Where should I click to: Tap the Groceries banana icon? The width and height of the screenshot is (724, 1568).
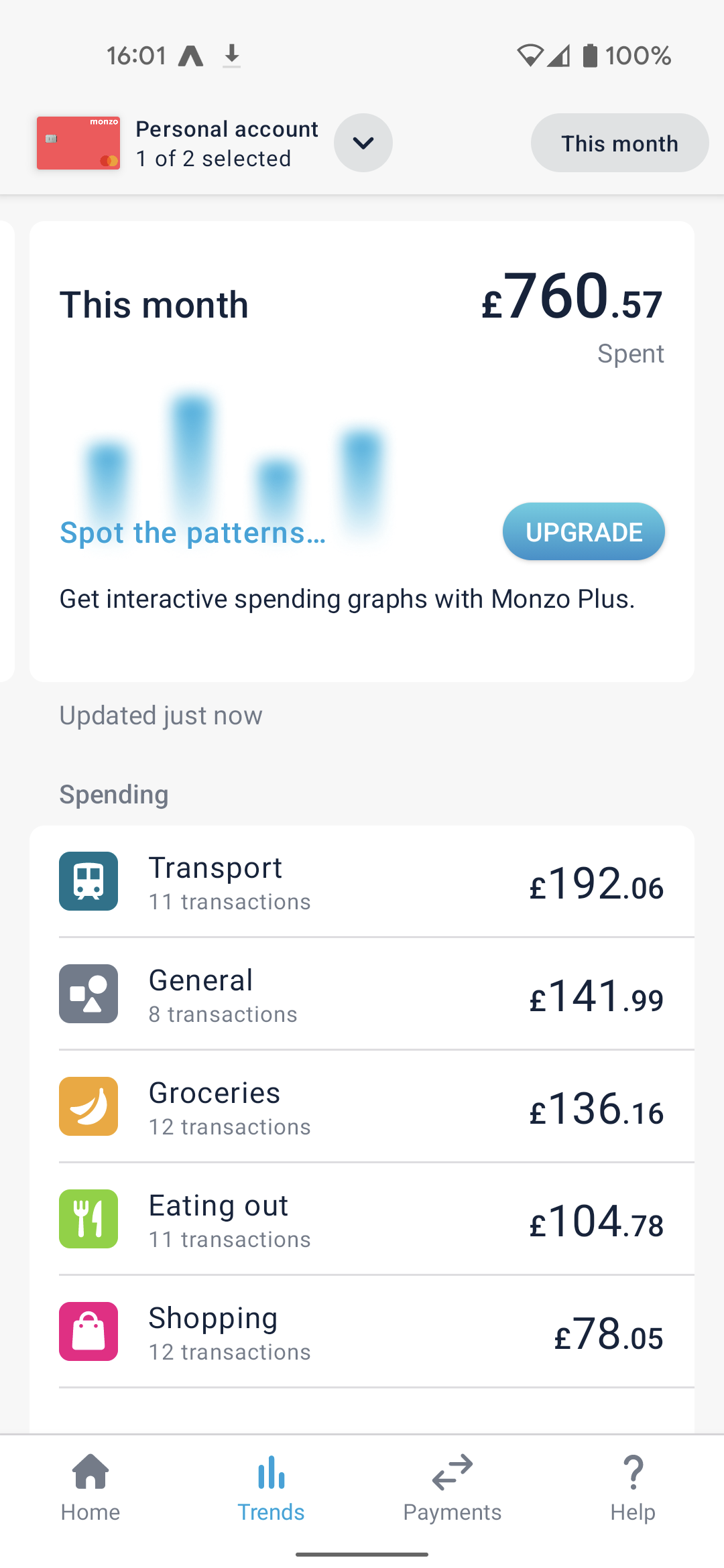pyautogui.click(x=88, y=1106)
